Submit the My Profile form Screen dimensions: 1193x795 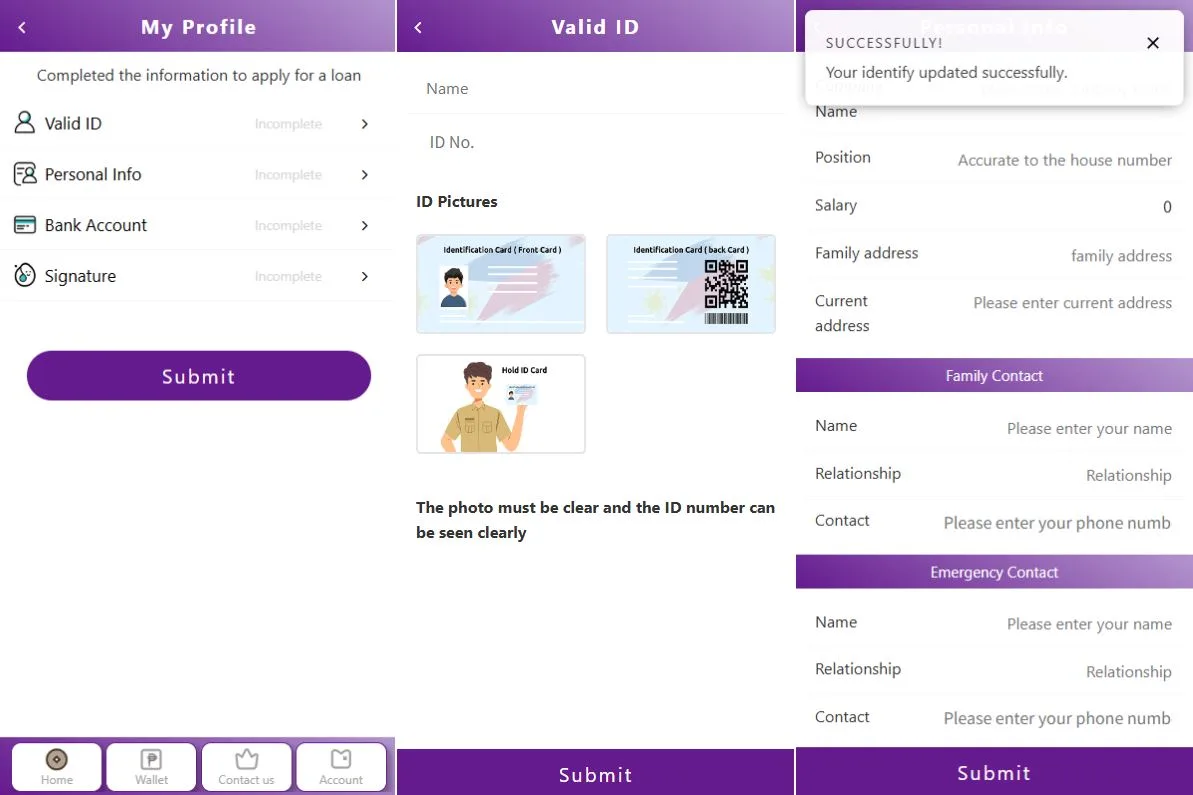(x=199, y=376)
